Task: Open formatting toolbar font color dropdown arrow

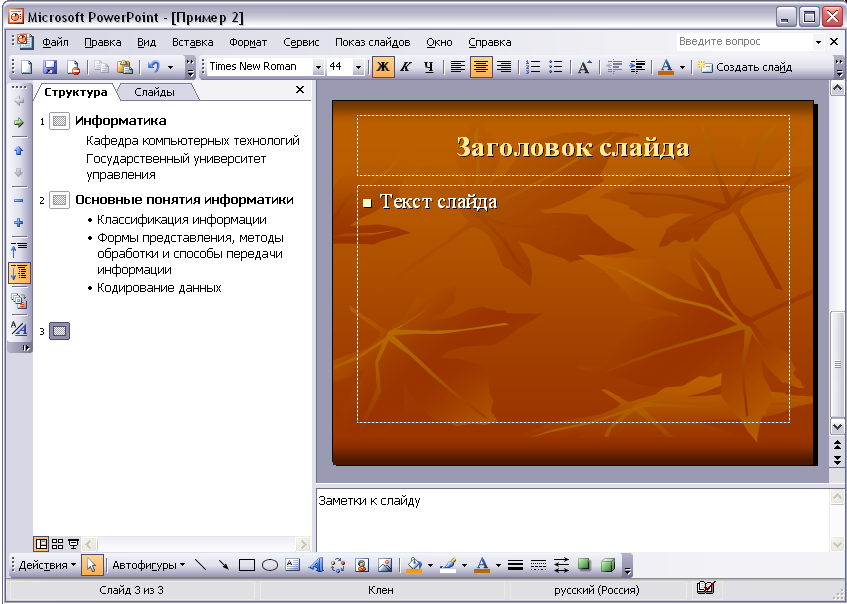Action: click(x=682, y=67)
